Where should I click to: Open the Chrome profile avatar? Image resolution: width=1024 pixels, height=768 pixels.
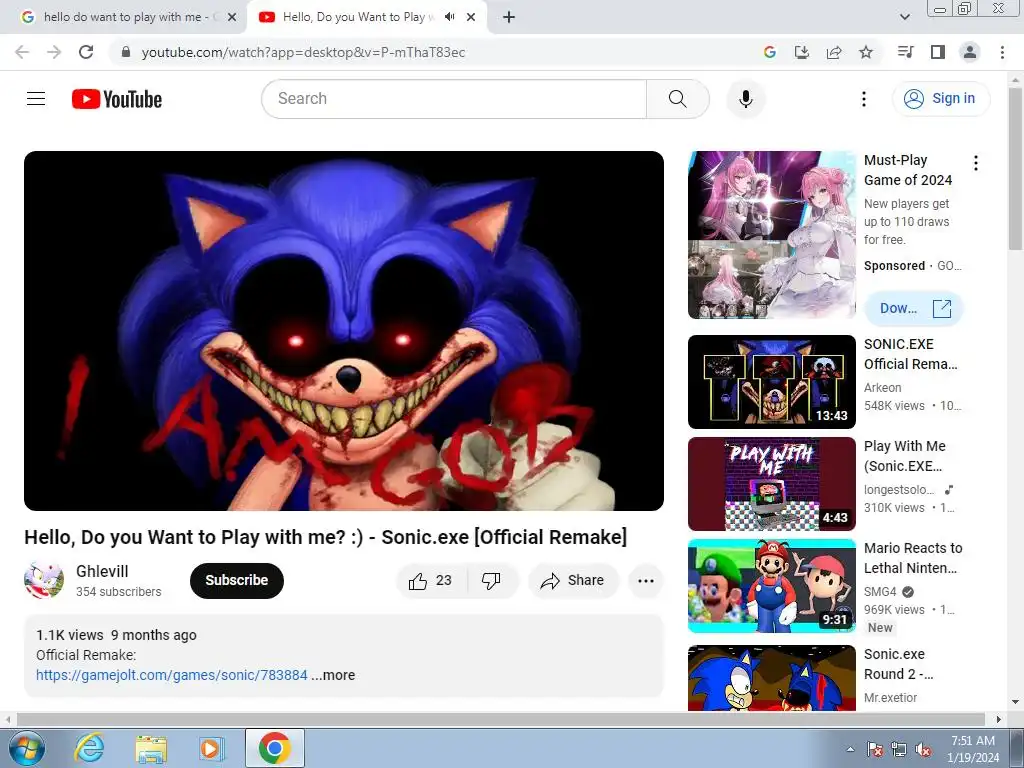click(x=970, y=52)
